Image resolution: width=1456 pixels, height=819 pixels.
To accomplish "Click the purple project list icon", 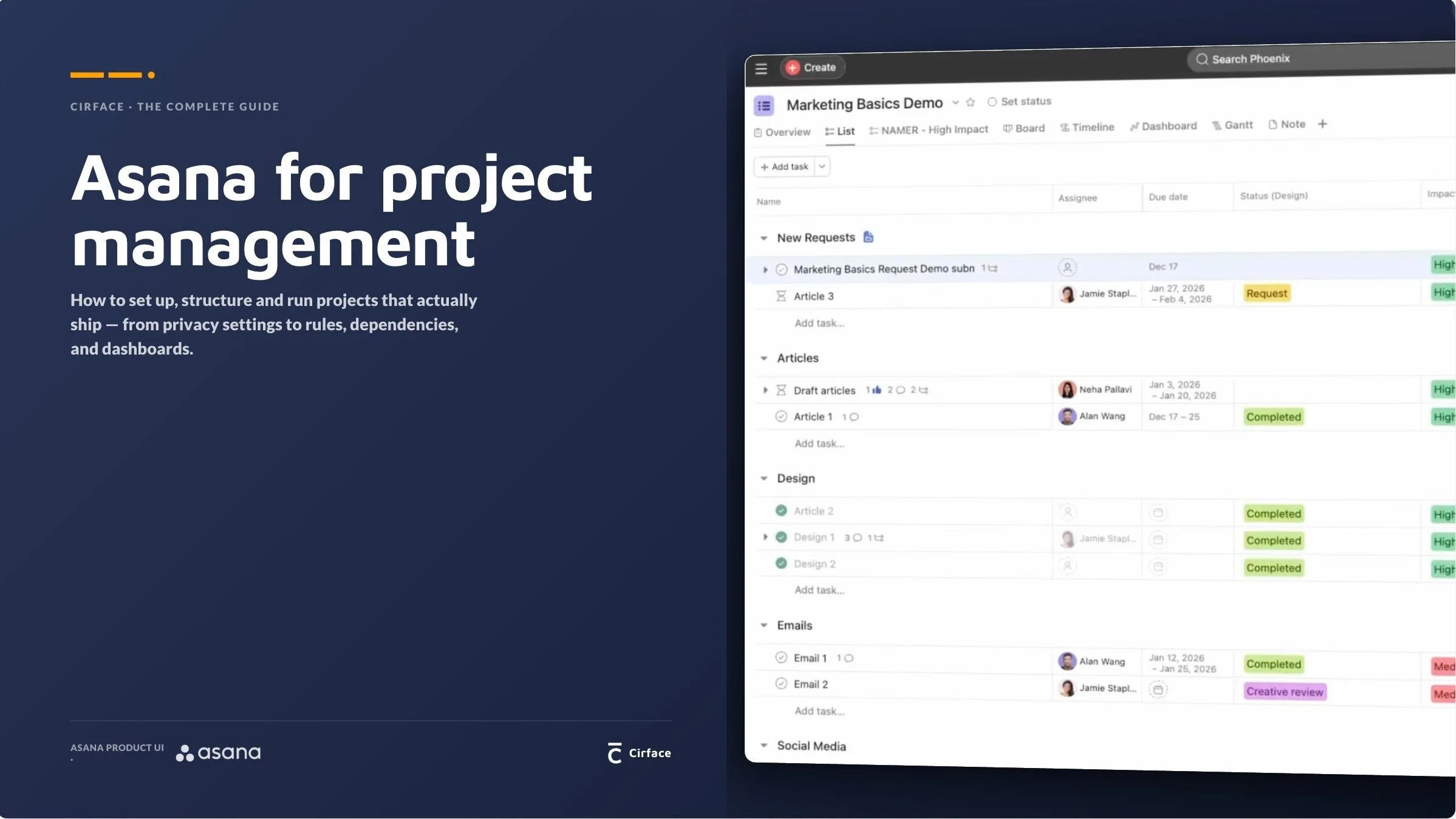I will coord(764,106).
